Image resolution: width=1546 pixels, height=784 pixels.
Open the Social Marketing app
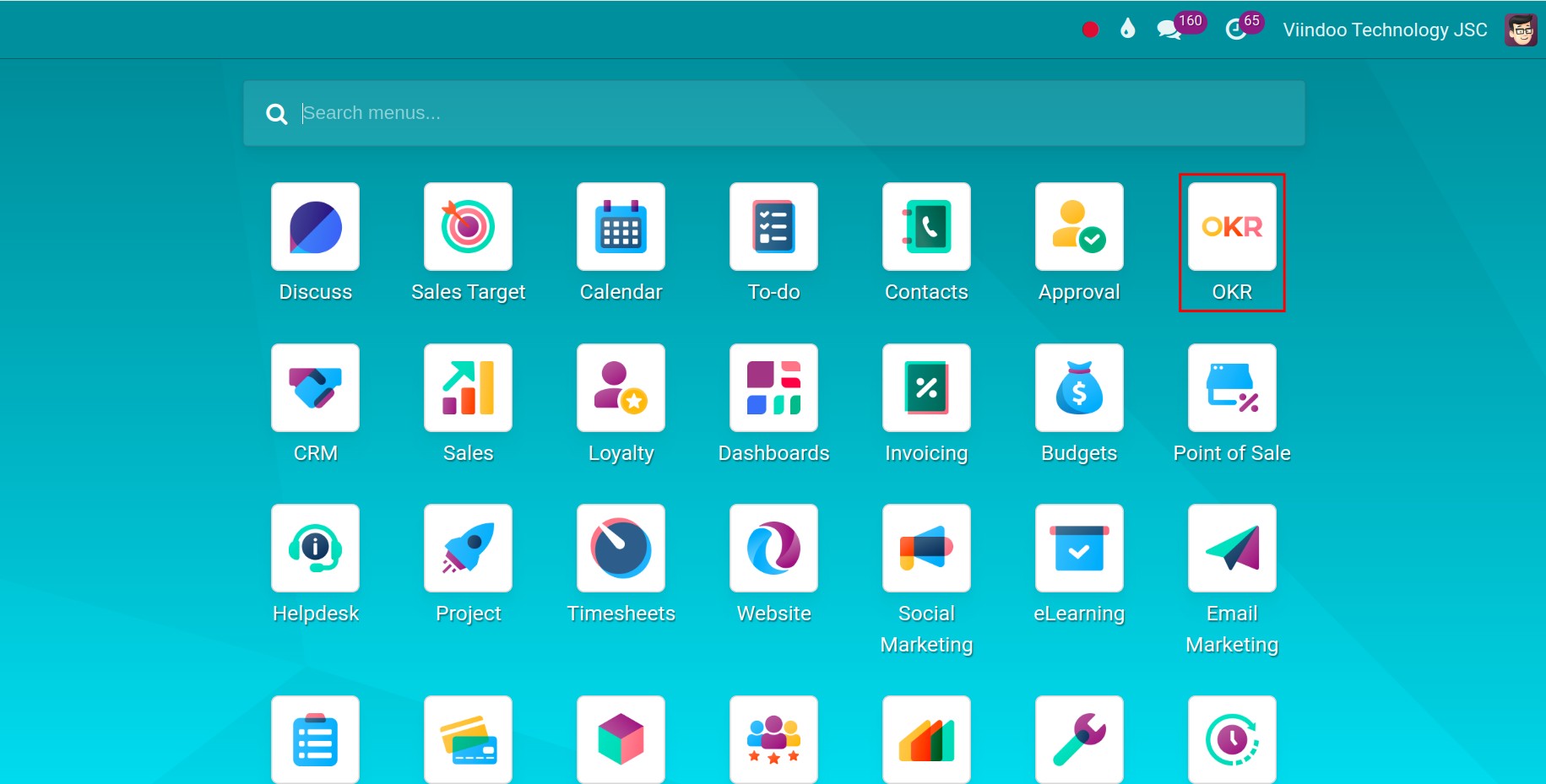click(x=926, y=549)
